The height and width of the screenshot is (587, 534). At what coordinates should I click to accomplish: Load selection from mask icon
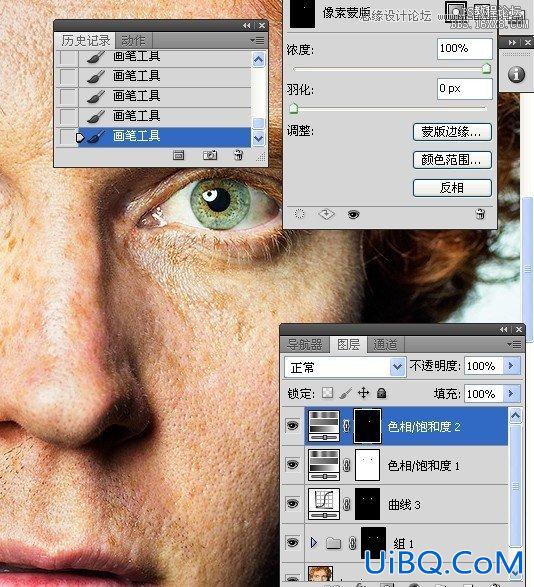tap(299, 214)
